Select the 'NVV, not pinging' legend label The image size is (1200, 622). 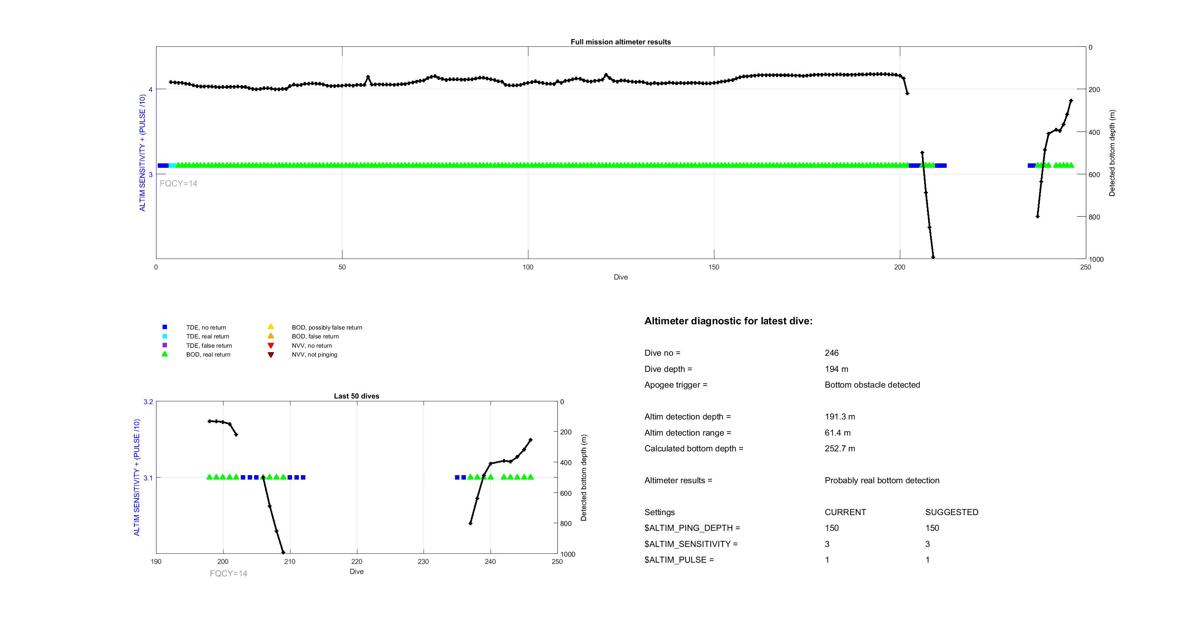(314, 354)
